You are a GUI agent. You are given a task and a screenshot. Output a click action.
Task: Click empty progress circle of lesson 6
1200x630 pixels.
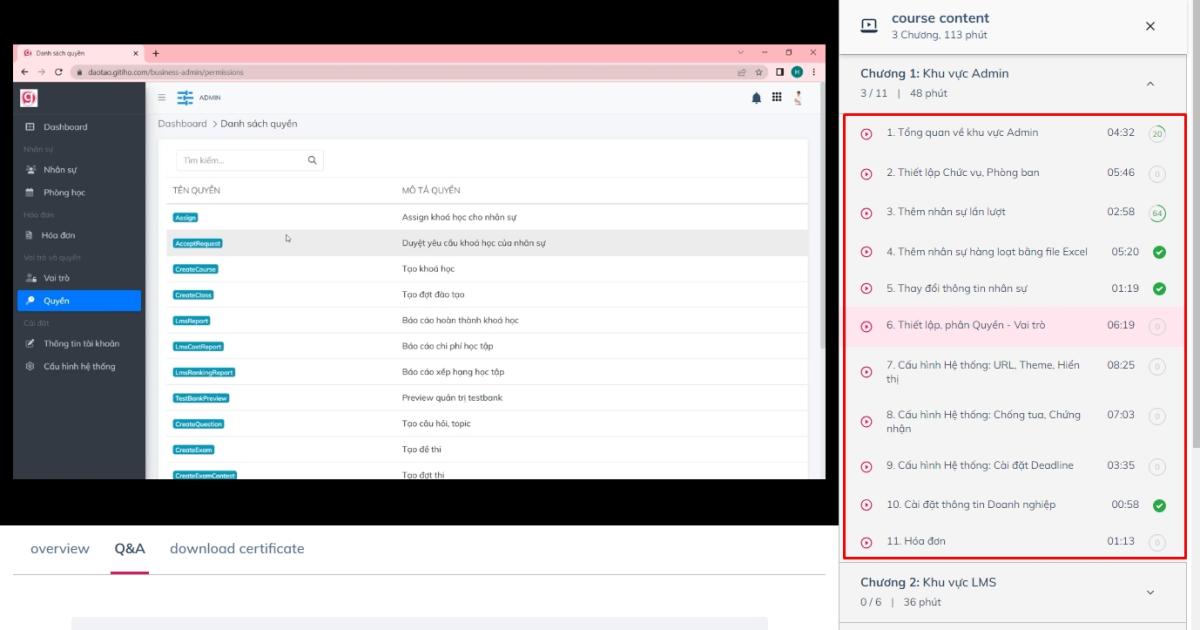1157,326
